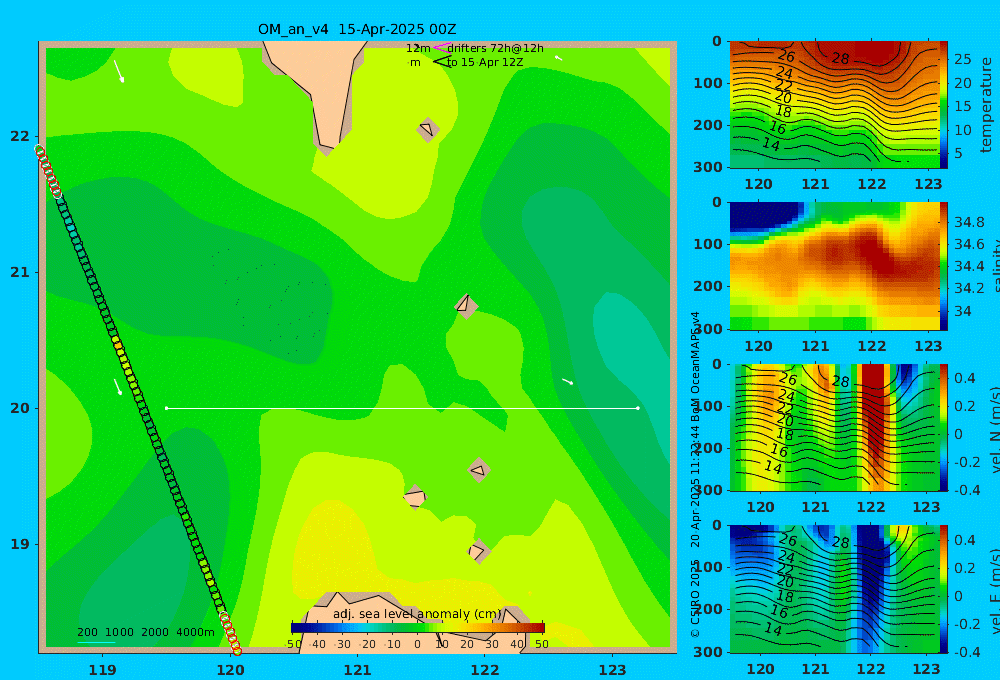Screen dimensions: 1000x680
Task: Select the white current arrow in the map's top-left
Action: click(119, 71)
